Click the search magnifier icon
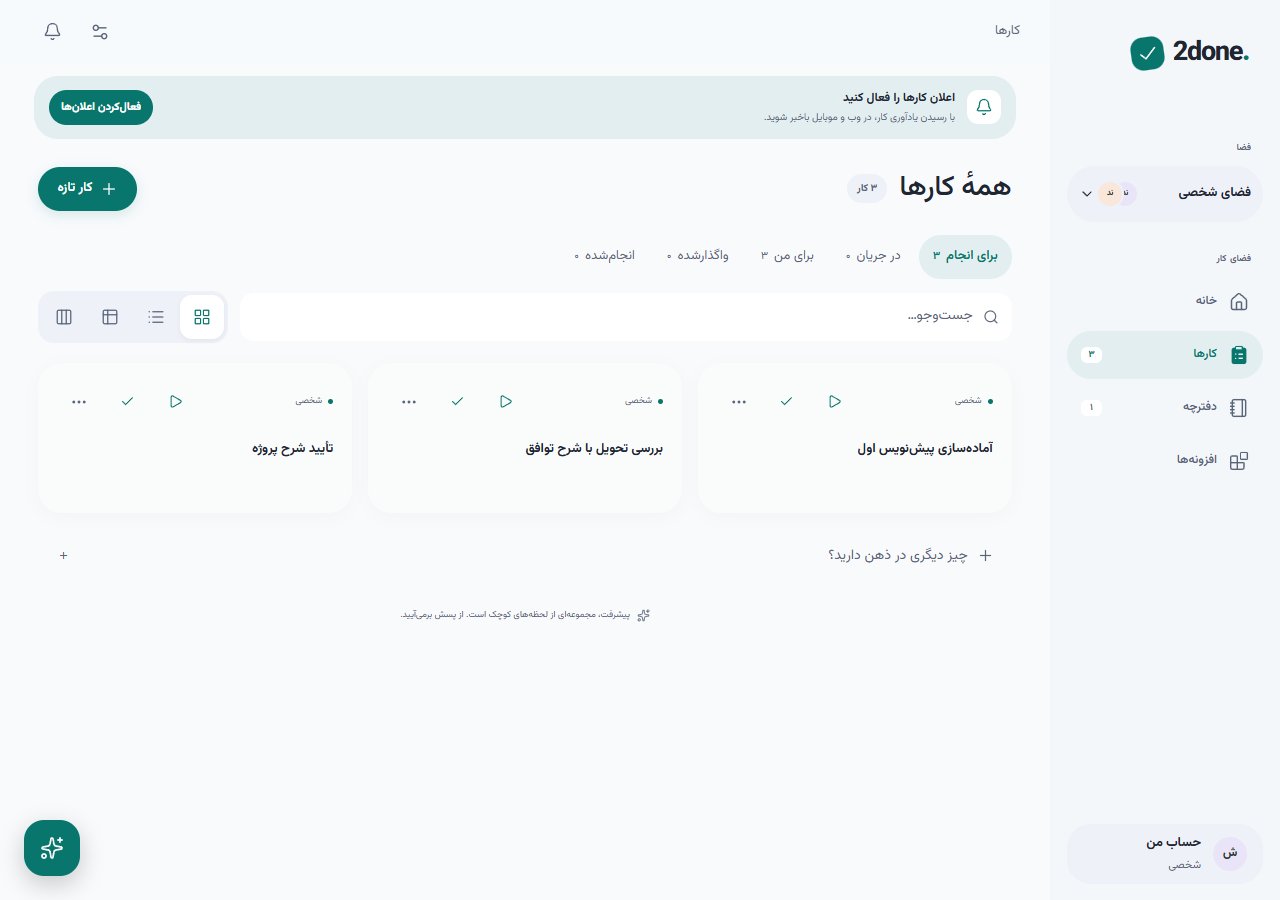Image resolution: width=1280 pixels, height=900 pixels. (x=991, y=317)
